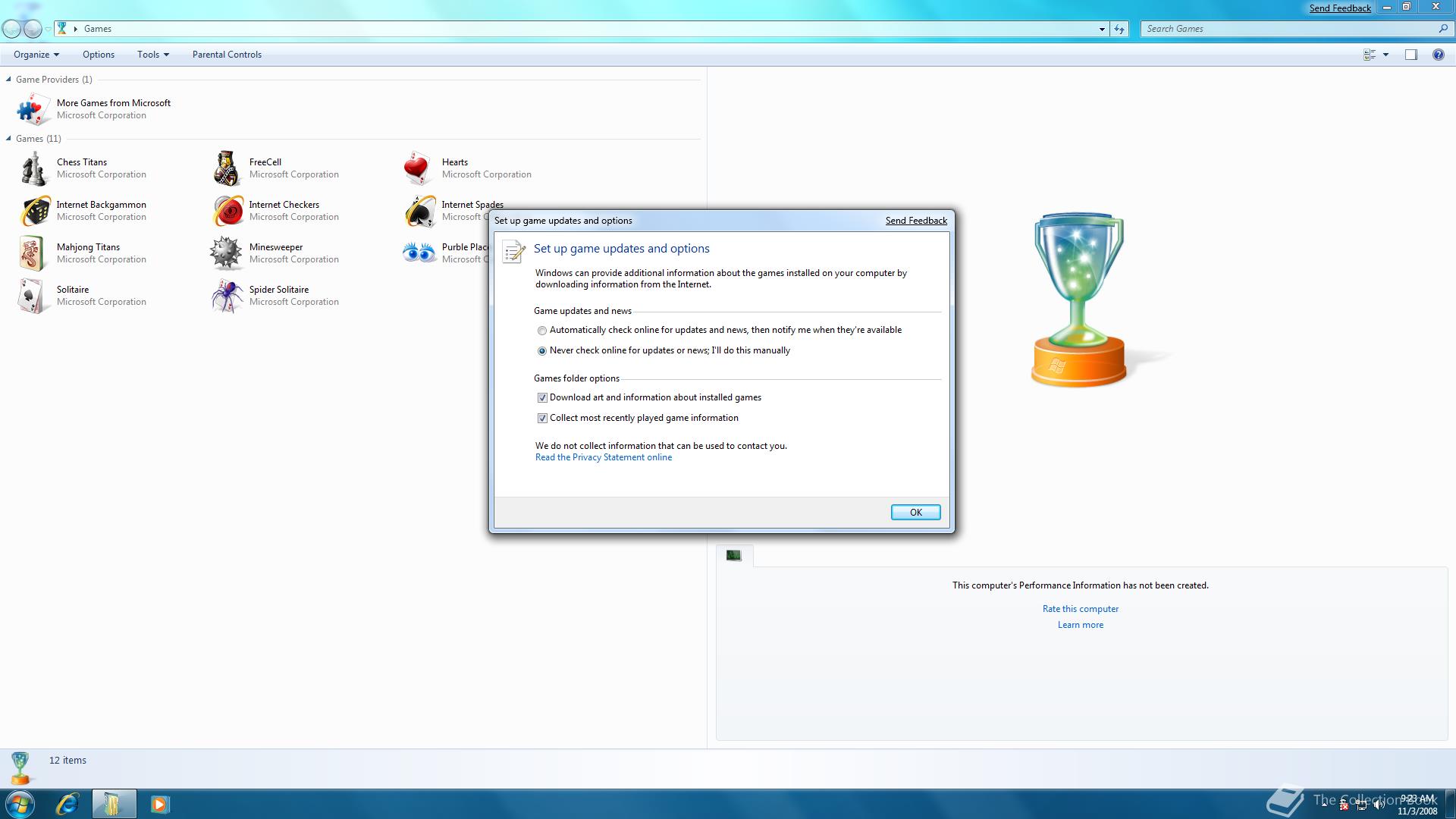The image size is (1456, 819).
Task: Select the FreeCell game icon
Action: point(226,168)
